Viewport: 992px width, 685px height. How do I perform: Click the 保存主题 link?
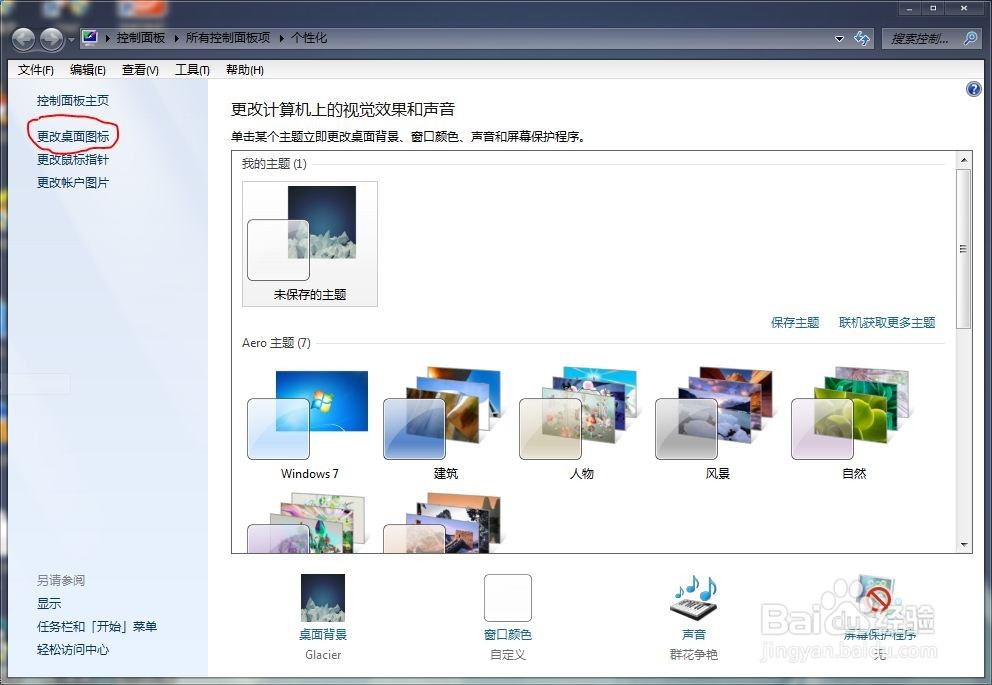794,323
